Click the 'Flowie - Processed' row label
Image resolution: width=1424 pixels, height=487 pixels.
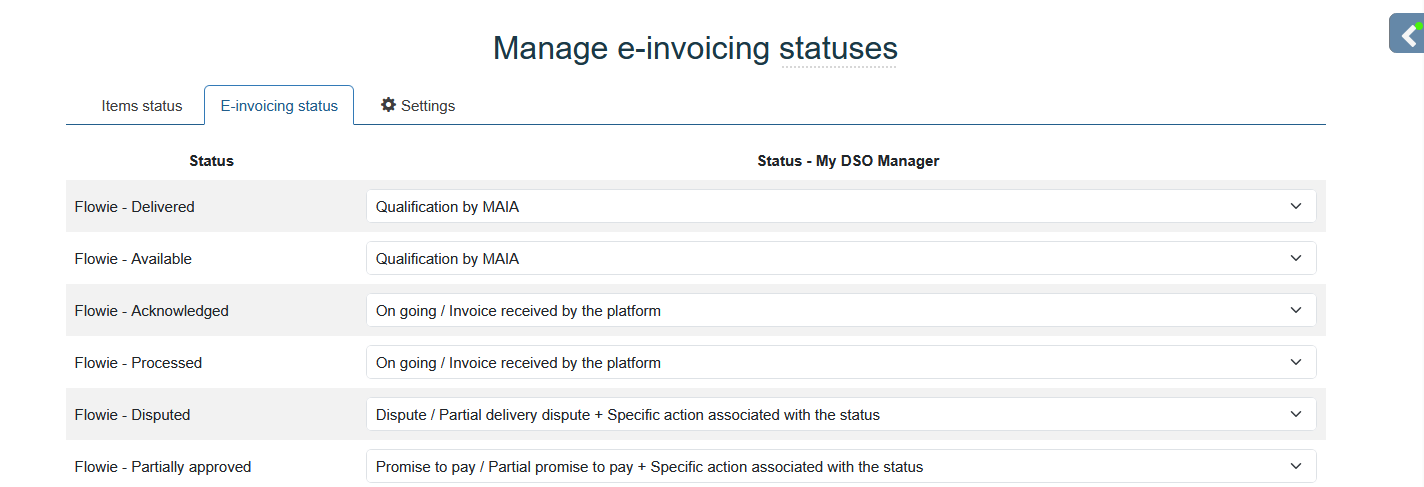point(138,363)
